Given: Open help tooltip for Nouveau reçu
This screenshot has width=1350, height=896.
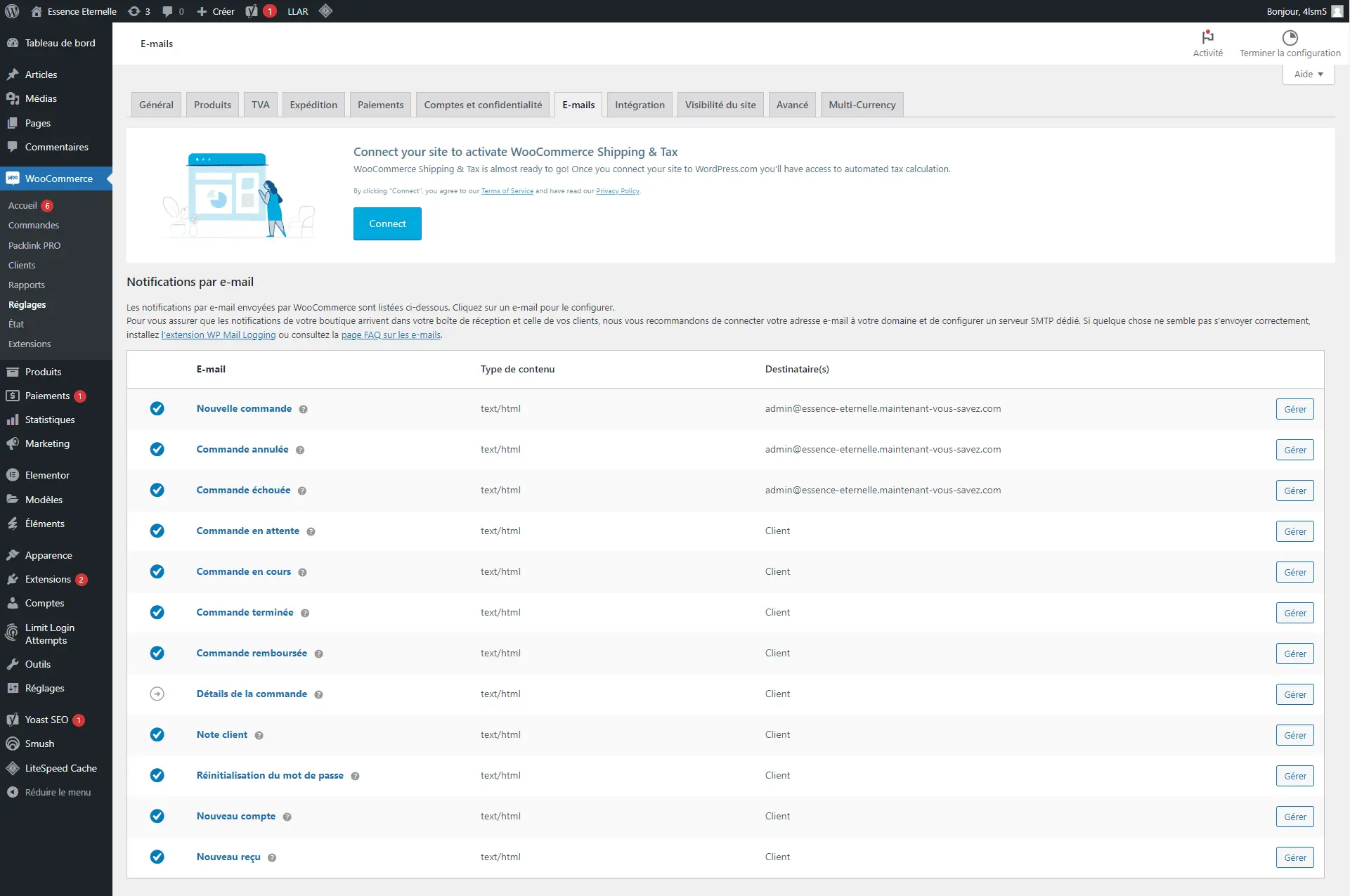Looking at the screenshot, I should 272,857.
